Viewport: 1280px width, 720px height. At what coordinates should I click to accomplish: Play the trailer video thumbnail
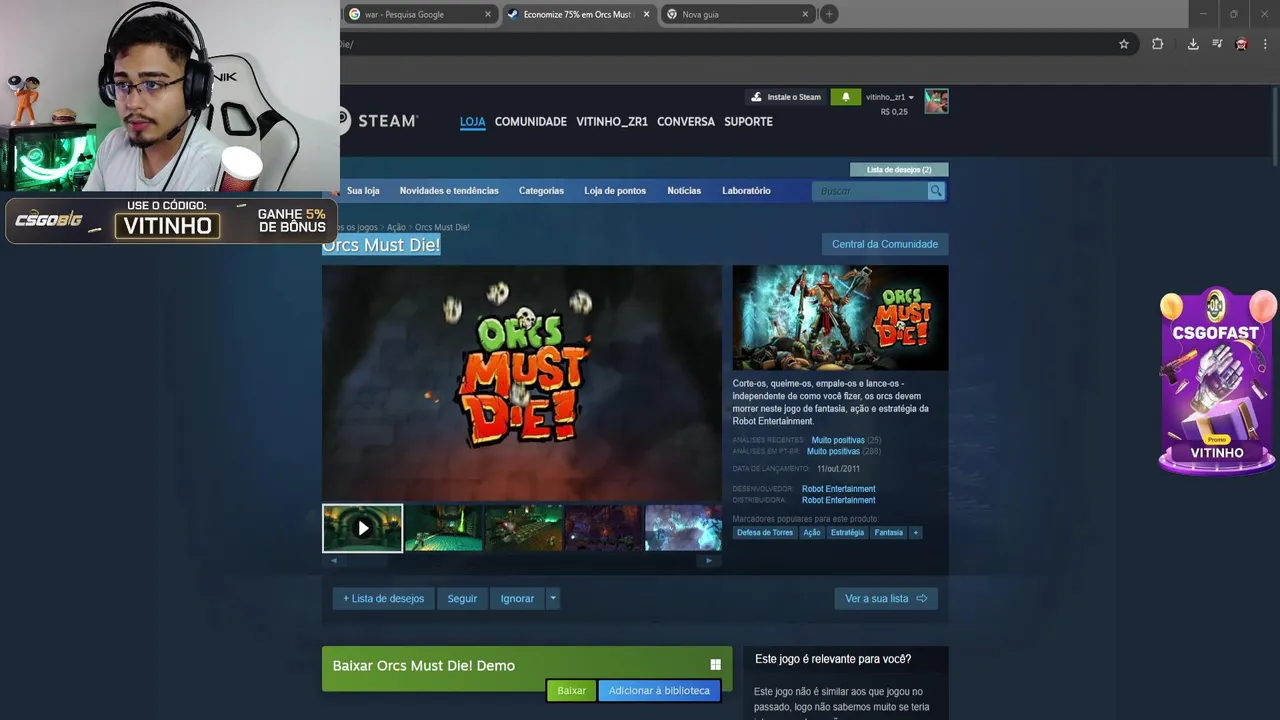363,528
